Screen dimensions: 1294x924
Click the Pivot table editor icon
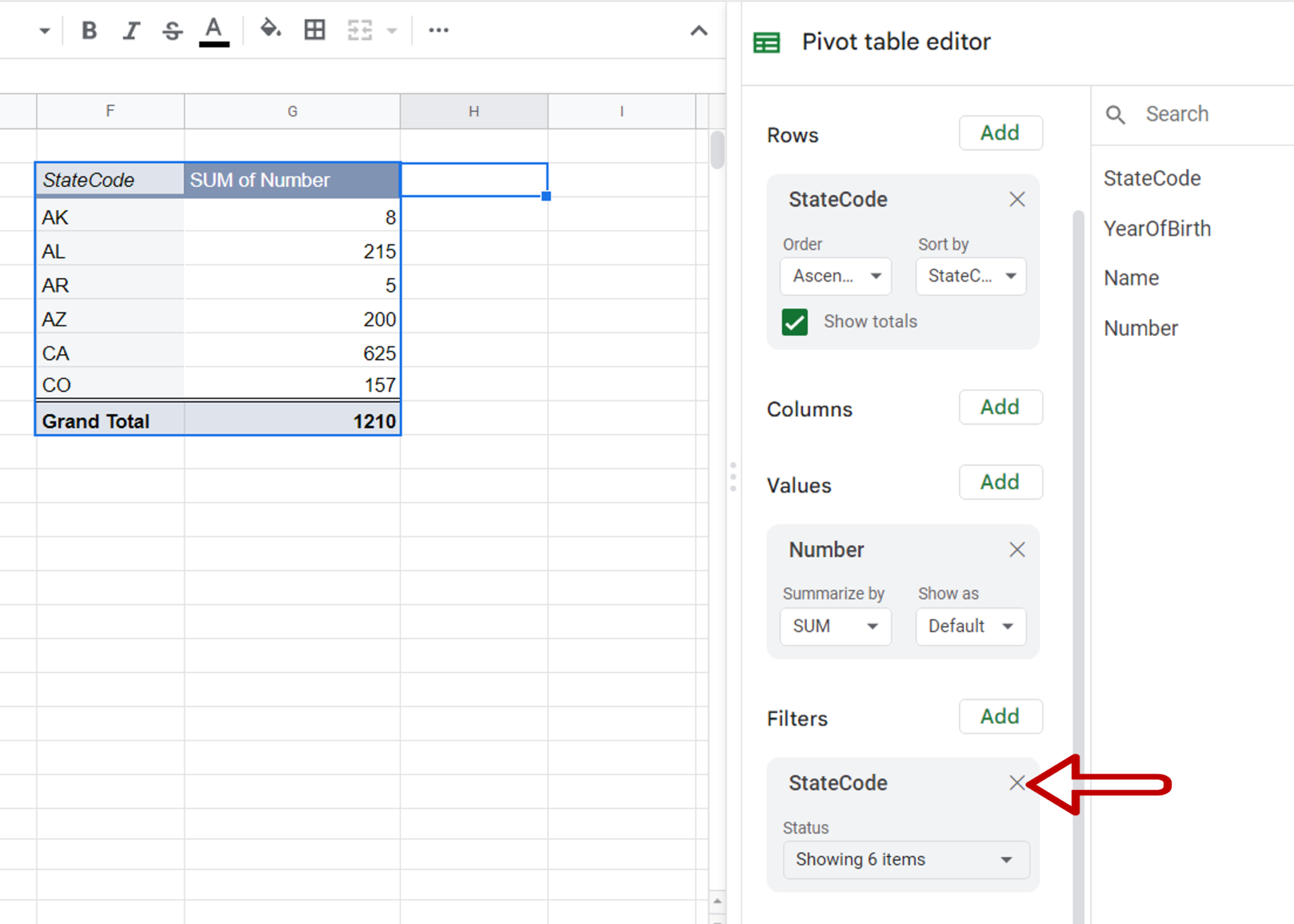(x=766, y=42)
